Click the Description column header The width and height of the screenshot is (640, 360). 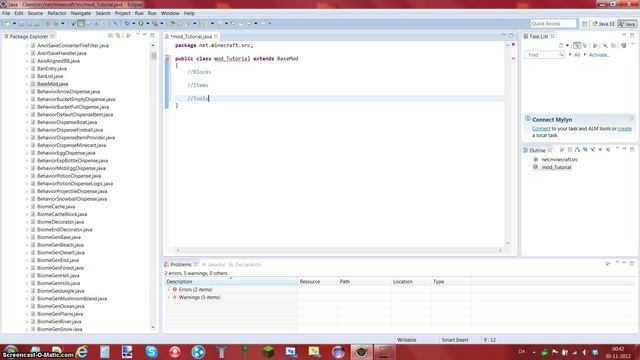(231, 282)
